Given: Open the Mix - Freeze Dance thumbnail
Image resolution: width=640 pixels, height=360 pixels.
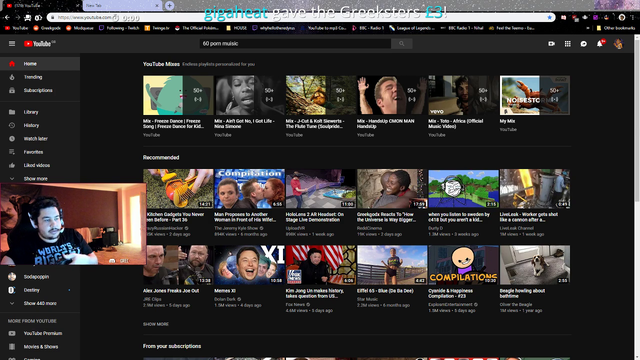Looking at the screenshot, I should click(x=178, y=95).
